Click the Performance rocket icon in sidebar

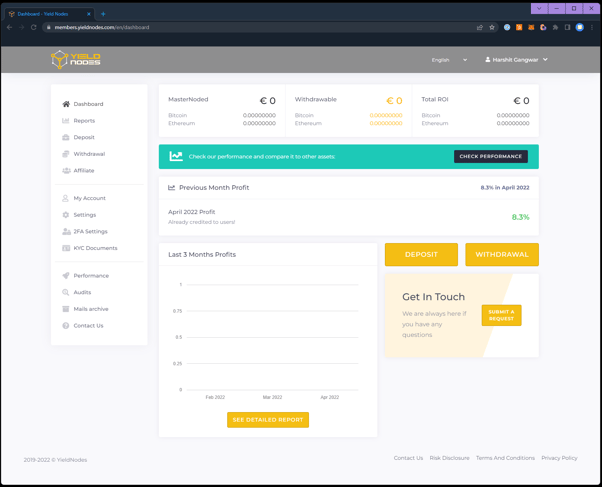66,276
